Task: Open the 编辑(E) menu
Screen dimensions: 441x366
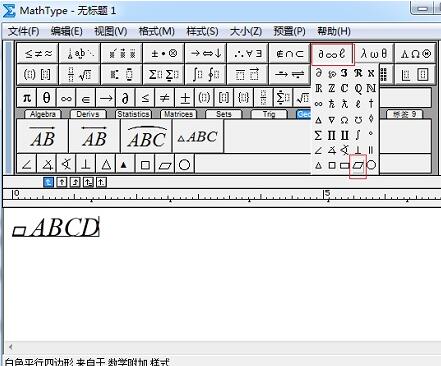Action: [66, 31]
